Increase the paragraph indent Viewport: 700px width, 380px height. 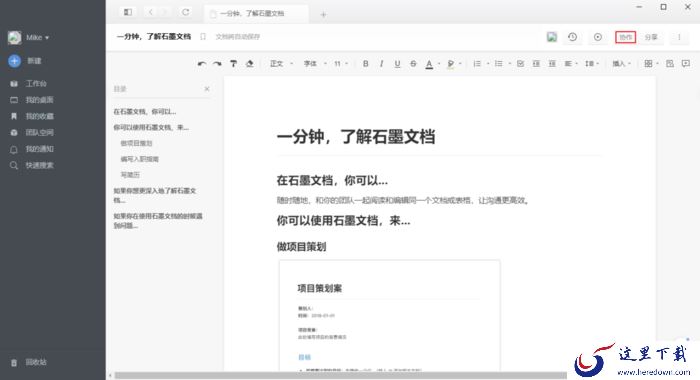point(552,64)
